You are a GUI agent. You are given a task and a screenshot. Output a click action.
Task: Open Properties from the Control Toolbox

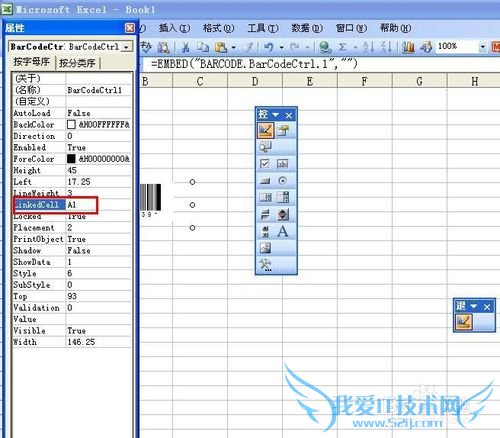click(283, 130)
